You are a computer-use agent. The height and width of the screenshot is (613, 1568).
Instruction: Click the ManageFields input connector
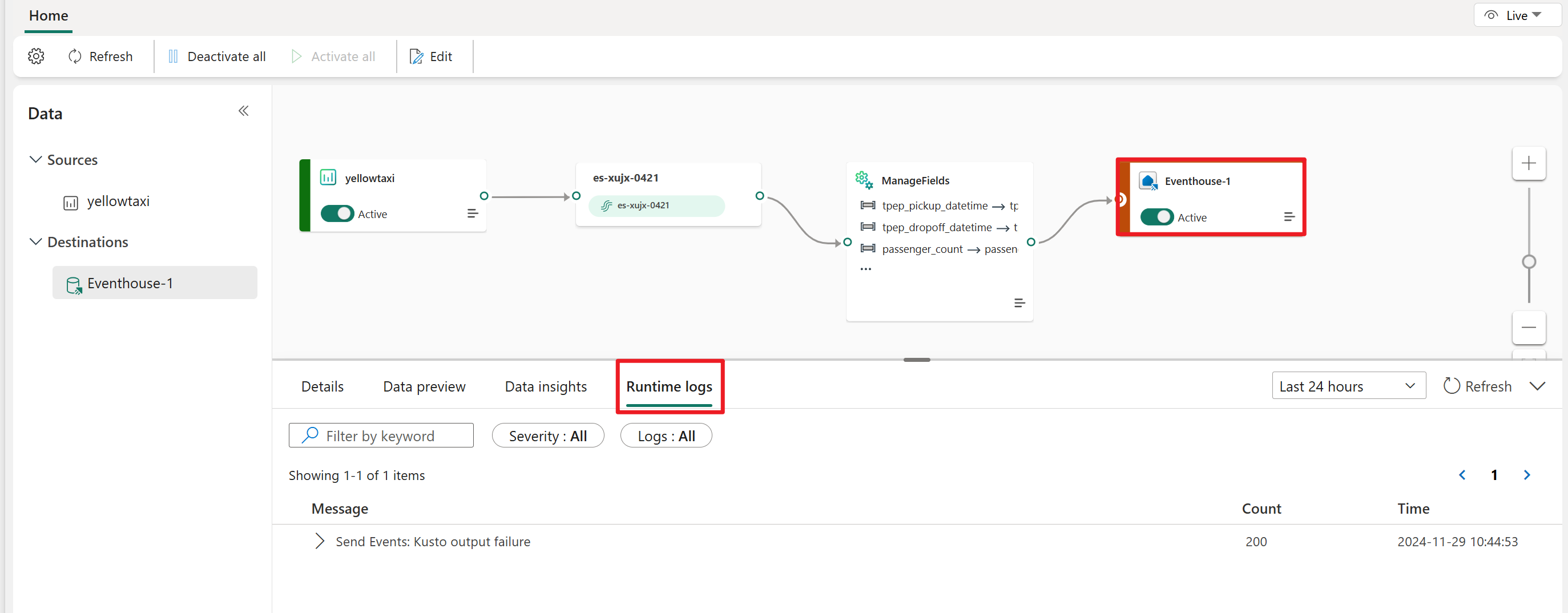pos(847,242)
